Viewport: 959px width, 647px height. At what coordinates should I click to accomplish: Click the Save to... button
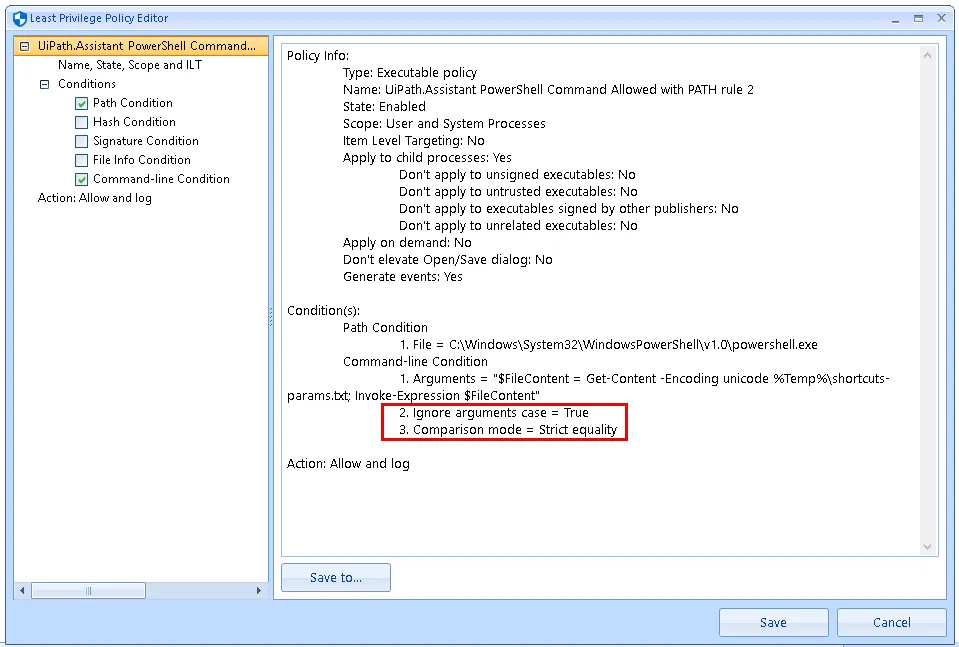click(336, 578)
